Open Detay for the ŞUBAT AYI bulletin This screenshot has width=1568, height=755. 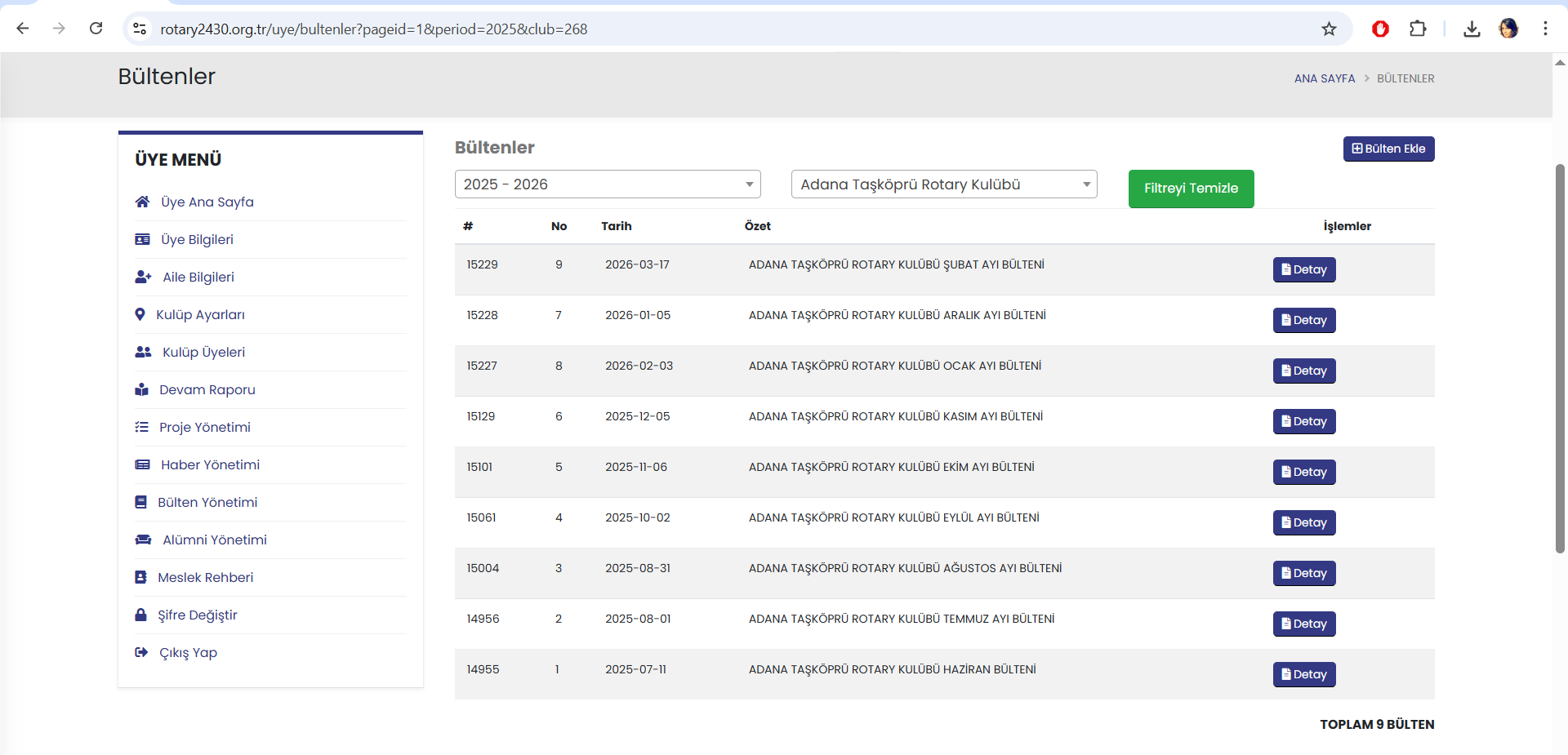click(x=1303, y=269)
